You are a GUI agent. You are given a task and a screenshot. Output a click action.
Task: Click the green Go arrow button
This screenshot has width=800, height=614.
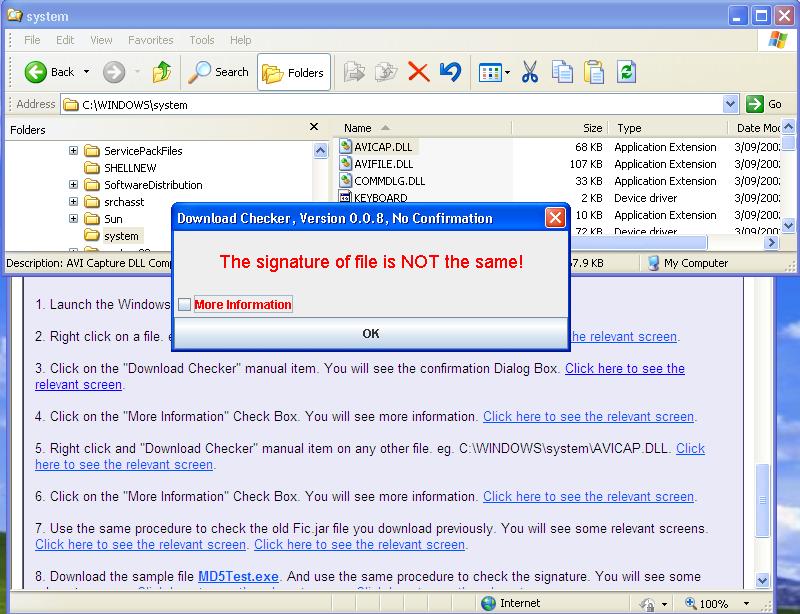pyautogui.click(x=755, y=104)
